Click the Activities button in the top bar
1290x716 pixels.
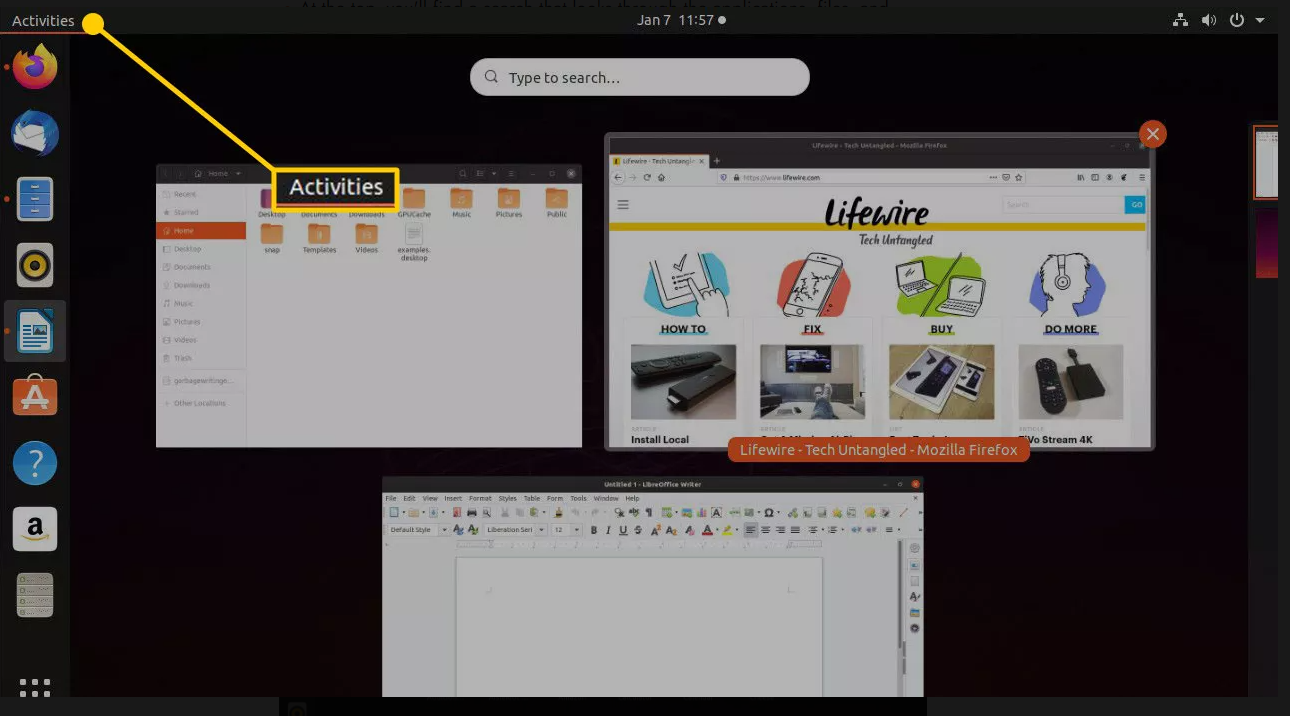pyautogui.click(x=43, y=20)
